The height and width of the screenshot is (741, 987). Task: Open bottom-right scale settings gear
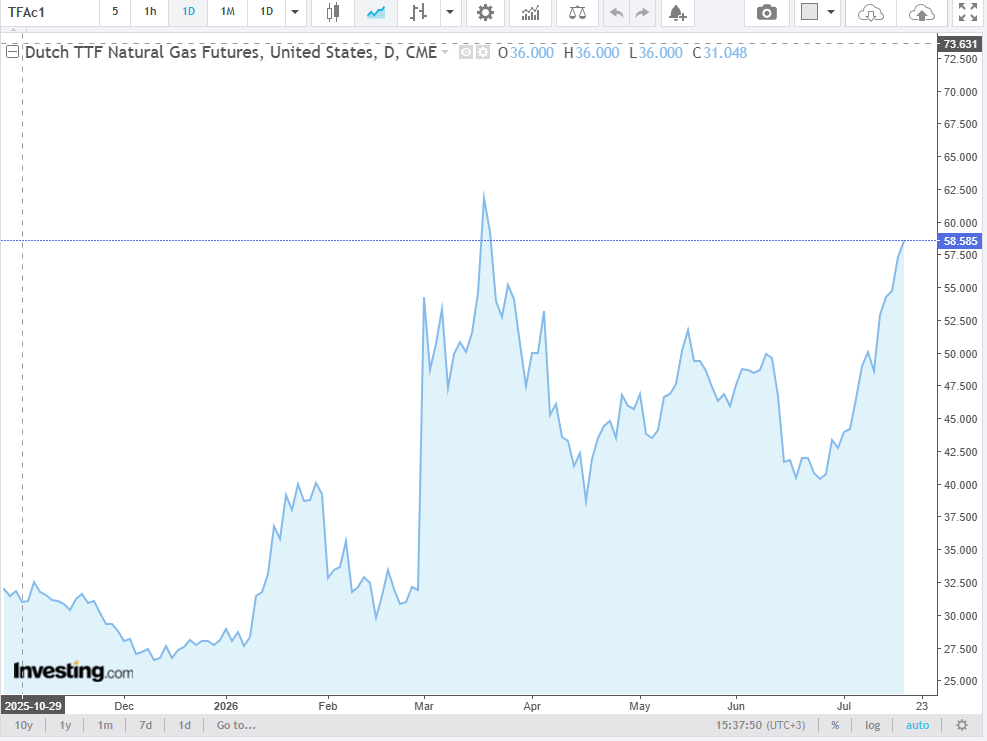pyautogui.click(x=962, y=725)
